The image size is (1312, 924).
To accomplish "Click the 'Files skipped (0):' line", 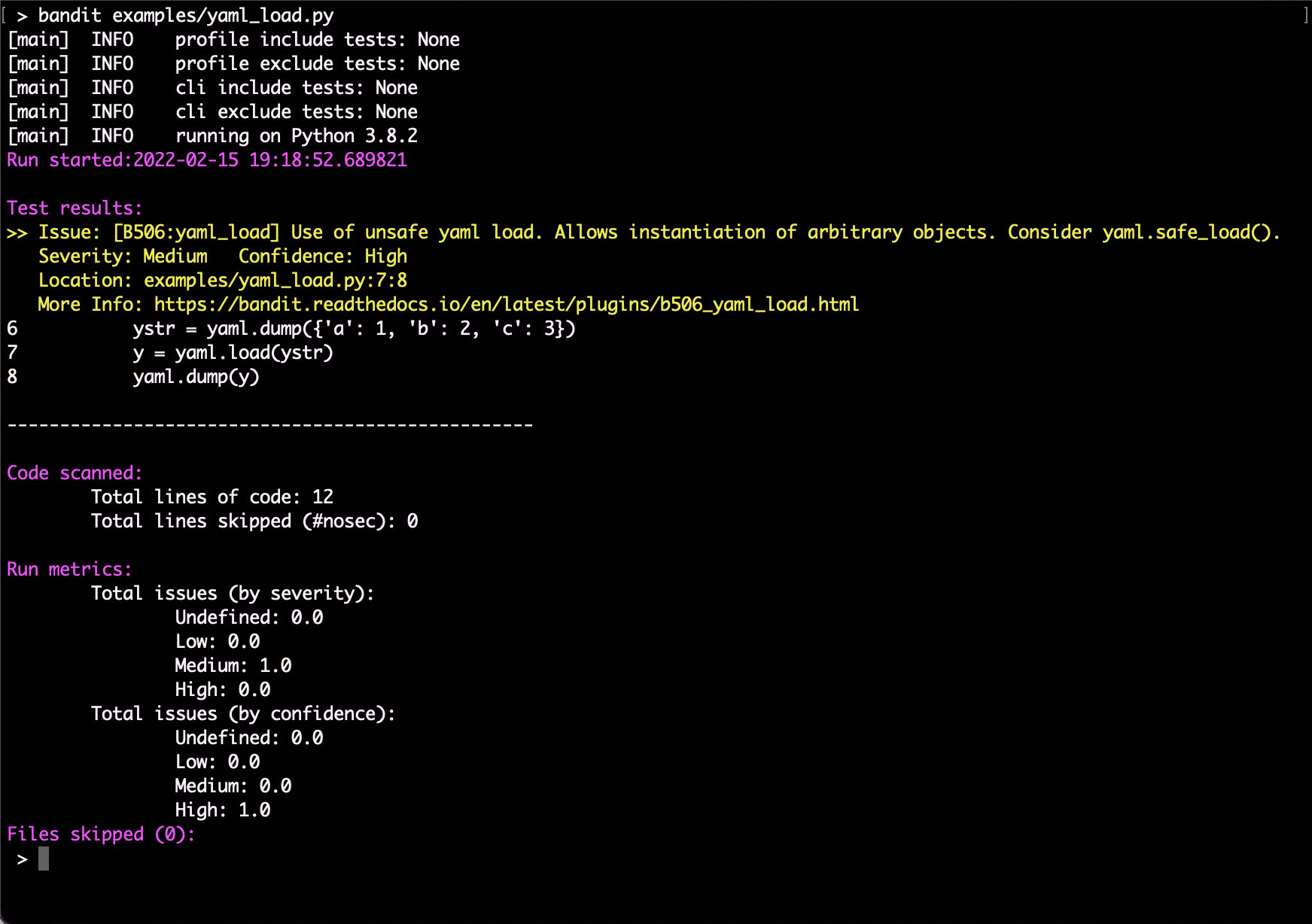I will (x=101, y=834).
